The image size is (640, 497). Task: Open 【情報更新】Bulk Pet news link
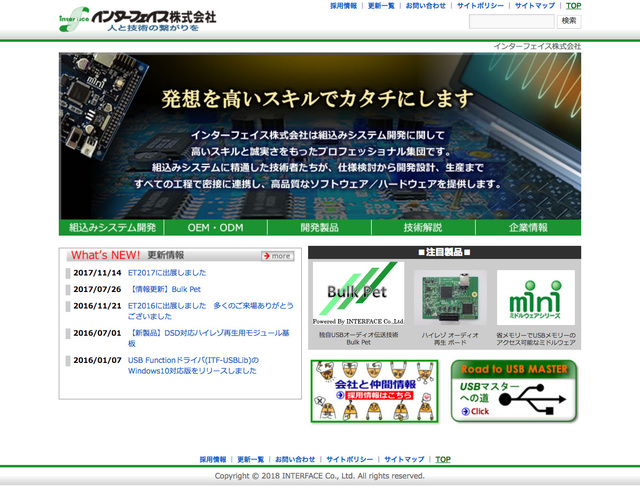tap(164, 289)
